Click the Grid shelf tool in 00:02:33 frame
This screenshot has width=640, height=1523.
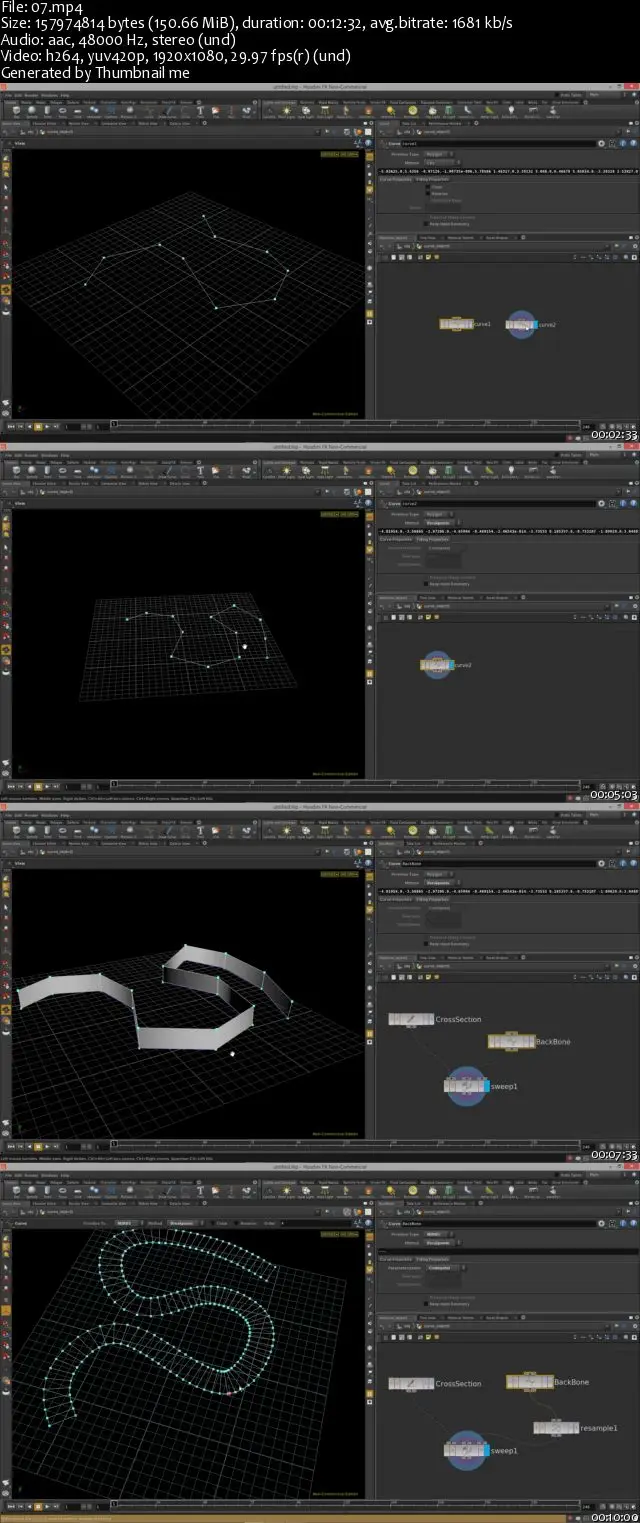pos(78,111)
